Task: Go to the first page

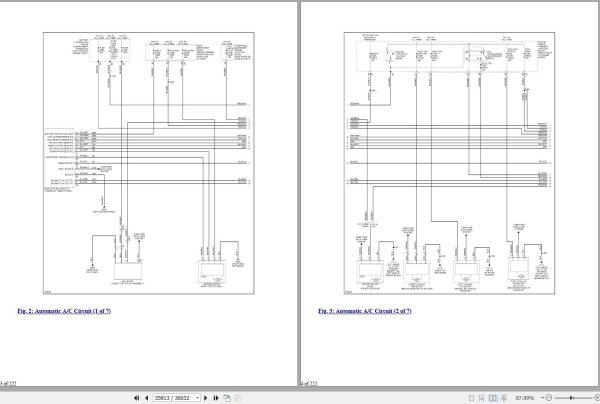Action: [136, 398]
